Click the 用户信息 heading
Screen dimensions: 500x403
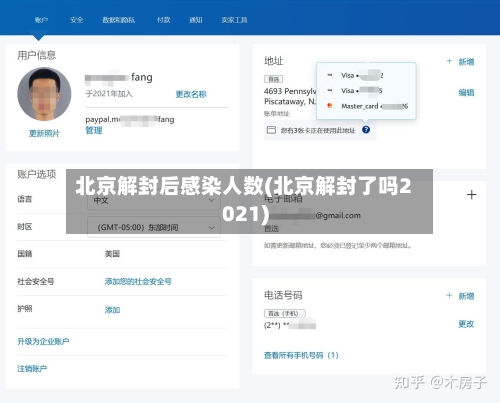point(37,55)
